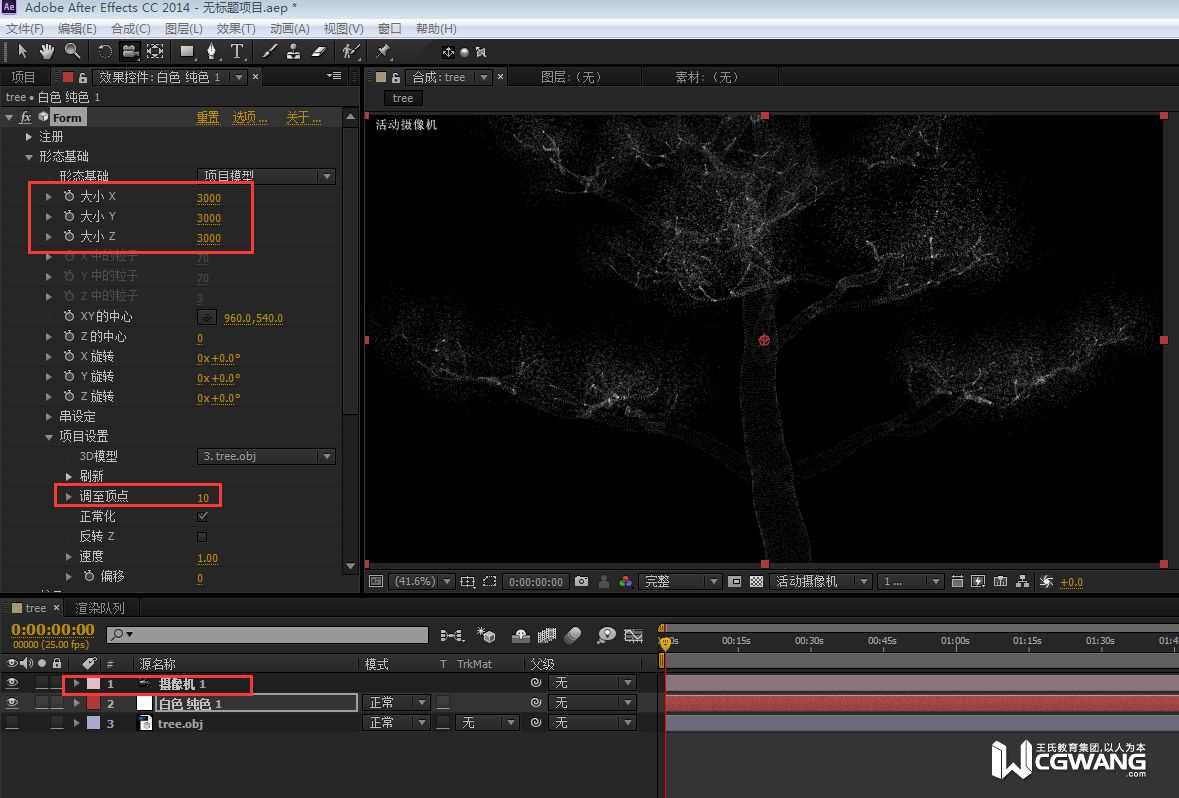
Task: Activate the Eraser tool
Action: [319, 51]
